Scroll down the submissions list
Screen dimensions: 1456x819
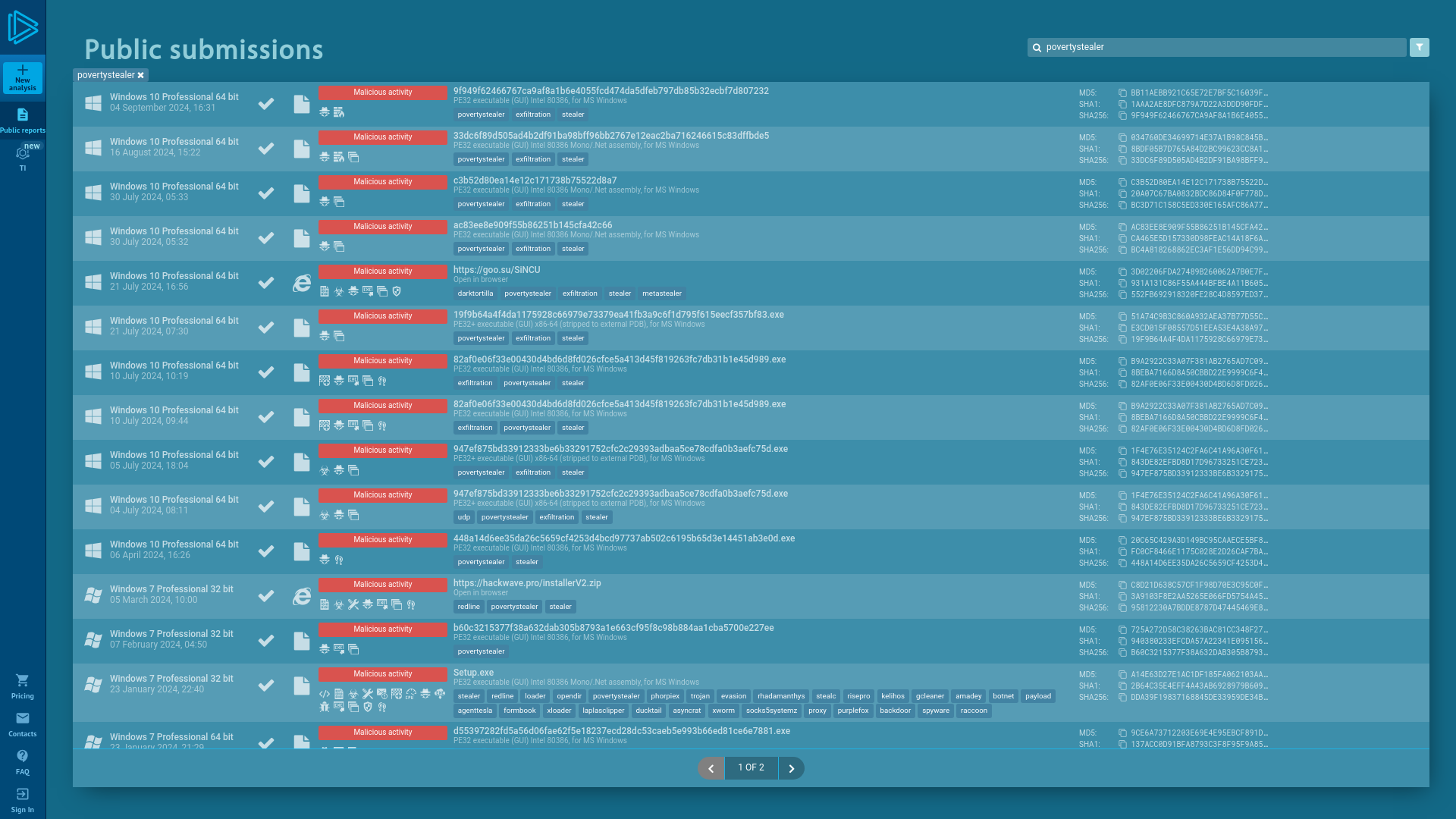click(x=791, y=768)
